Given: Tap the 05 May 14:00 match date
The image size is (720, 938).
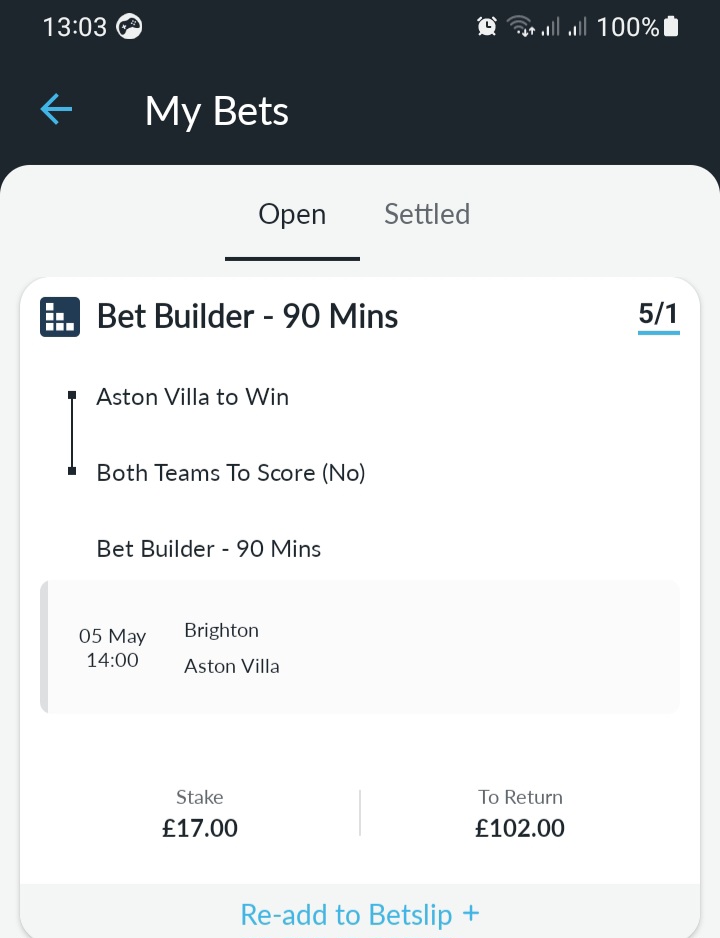Looking at the screenshot, I should coord(112,648).
